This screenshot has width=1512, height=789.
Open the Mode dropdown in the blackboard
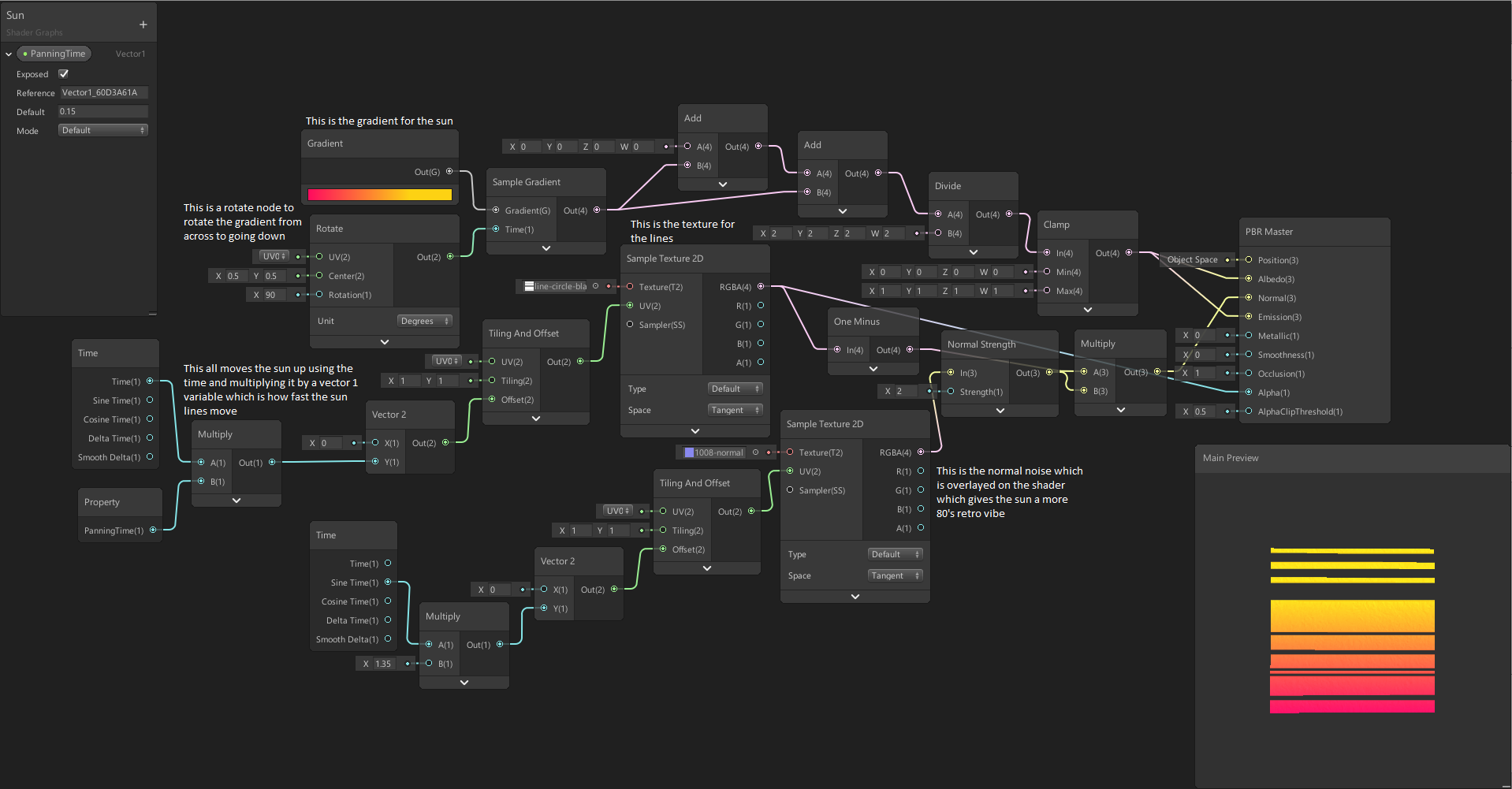tap(102, 130)
